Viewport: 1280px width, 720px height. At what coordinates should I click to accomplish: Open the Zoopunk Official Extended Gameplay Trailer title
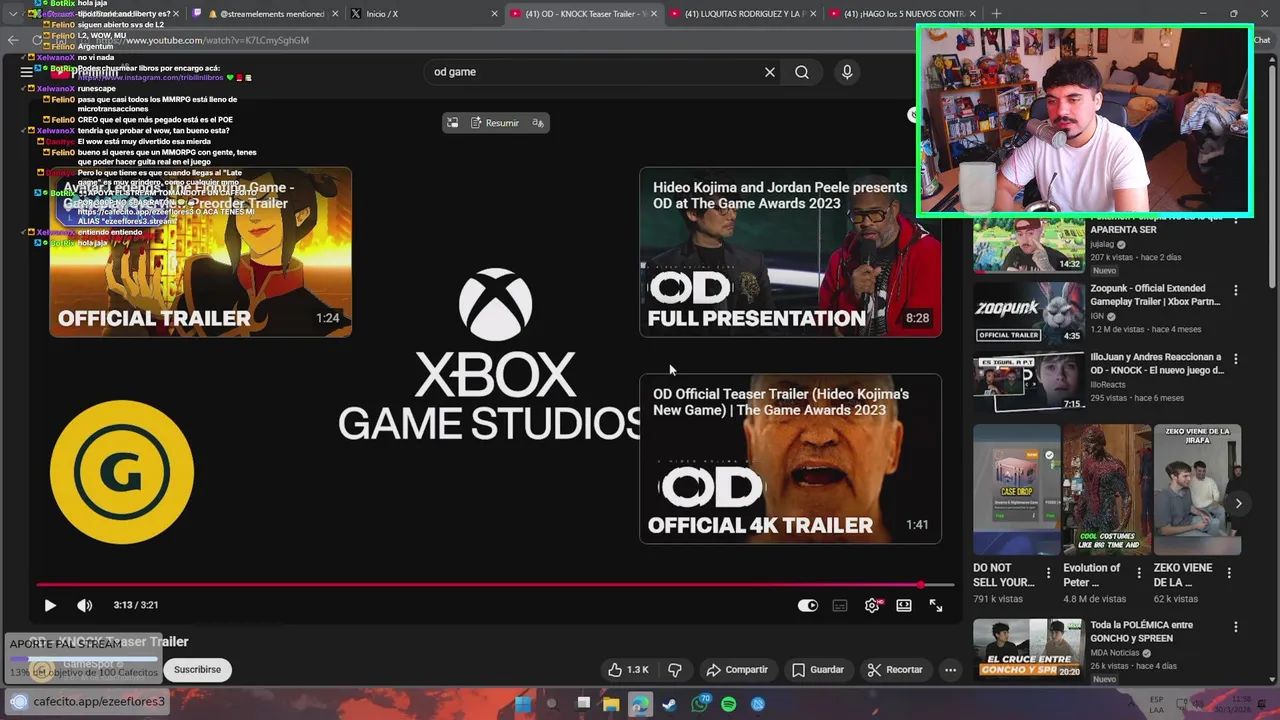tap(1155, 295)
